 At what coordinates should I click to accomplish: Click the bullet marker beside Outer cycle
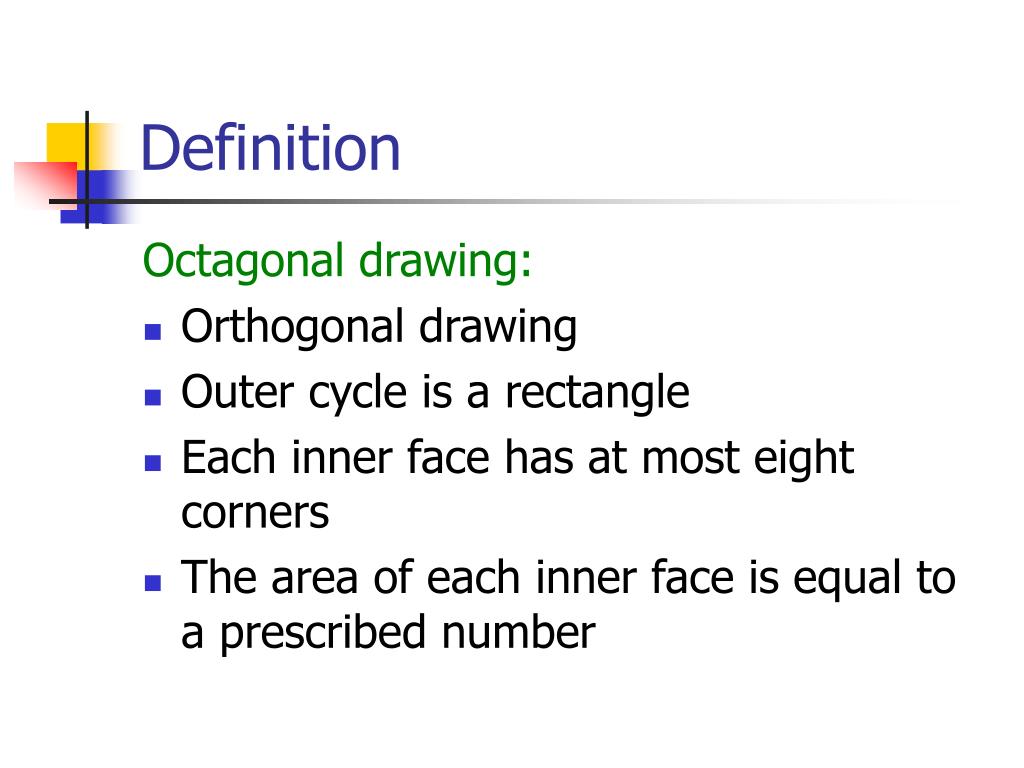point(153,397)
